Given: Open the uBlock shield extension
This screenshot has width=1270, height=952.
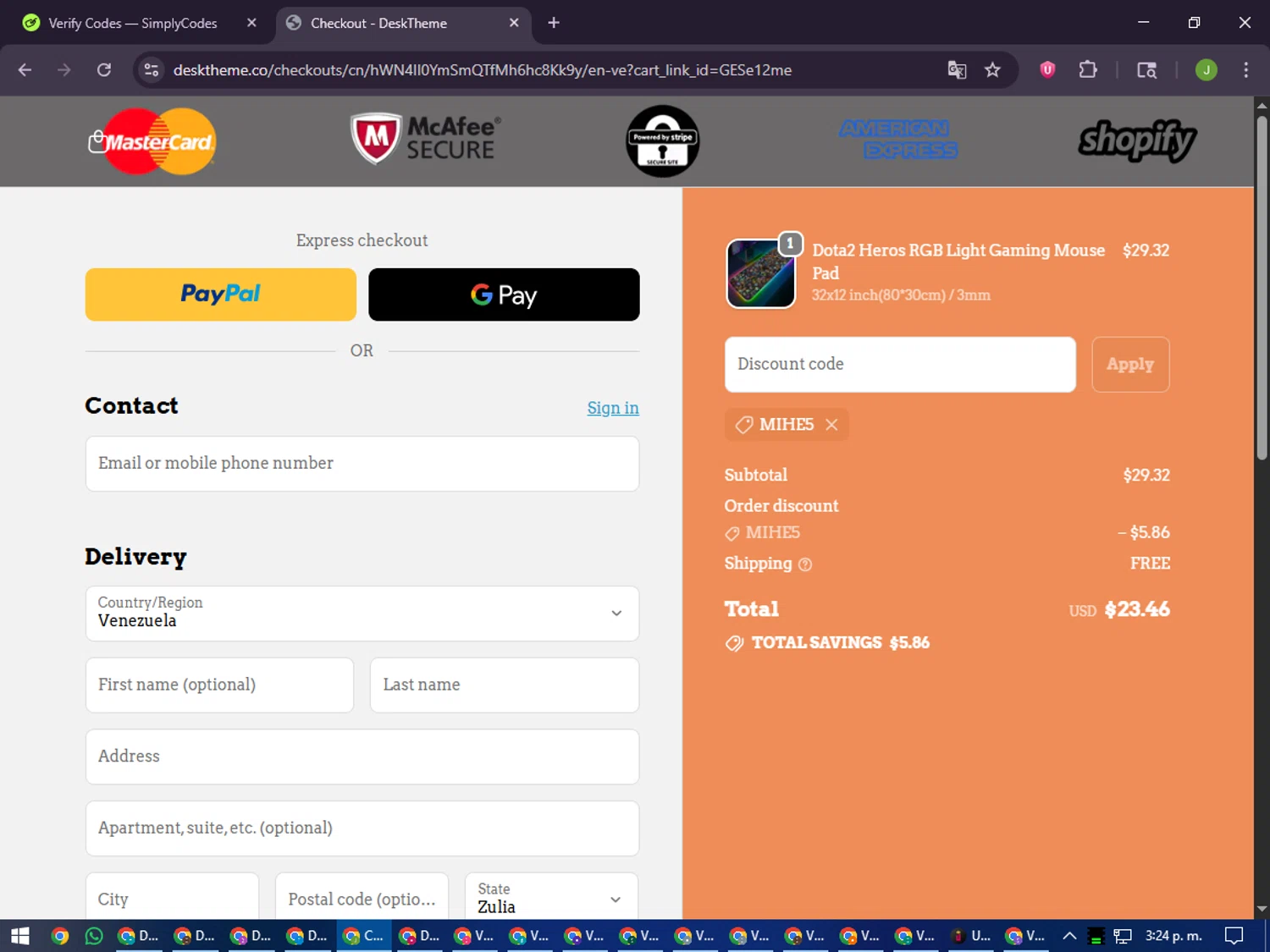Looking at the screenshot, I should pyautogui.click(x=1047, y=70).
